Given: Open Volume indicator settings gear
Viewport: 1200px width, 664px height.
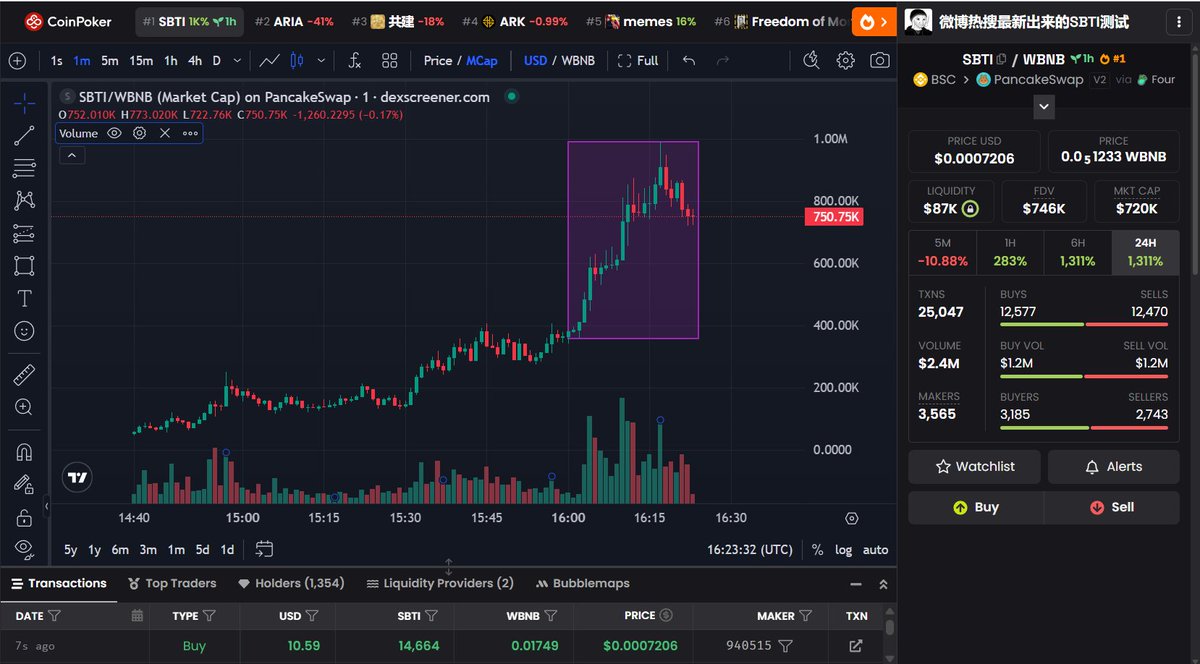Looking at the screenshot, I should tap(140, 133).
